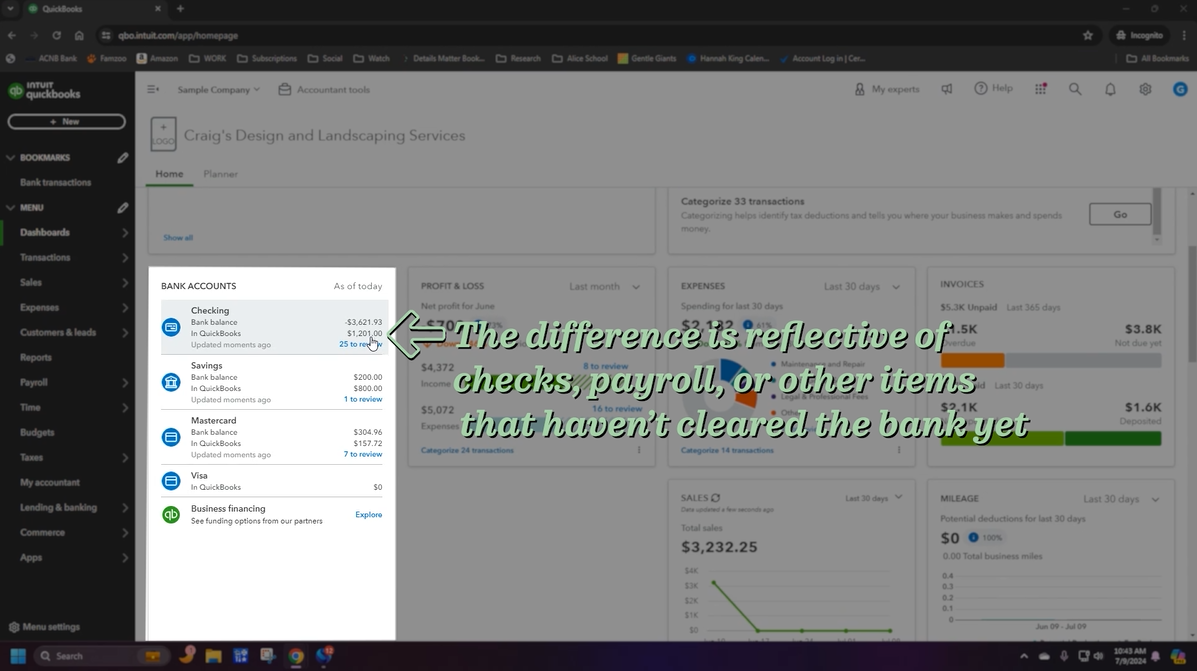Open Bank transactions bookmark
The width and height of the screenshot is (1197, 671).
tap(56, 182)
